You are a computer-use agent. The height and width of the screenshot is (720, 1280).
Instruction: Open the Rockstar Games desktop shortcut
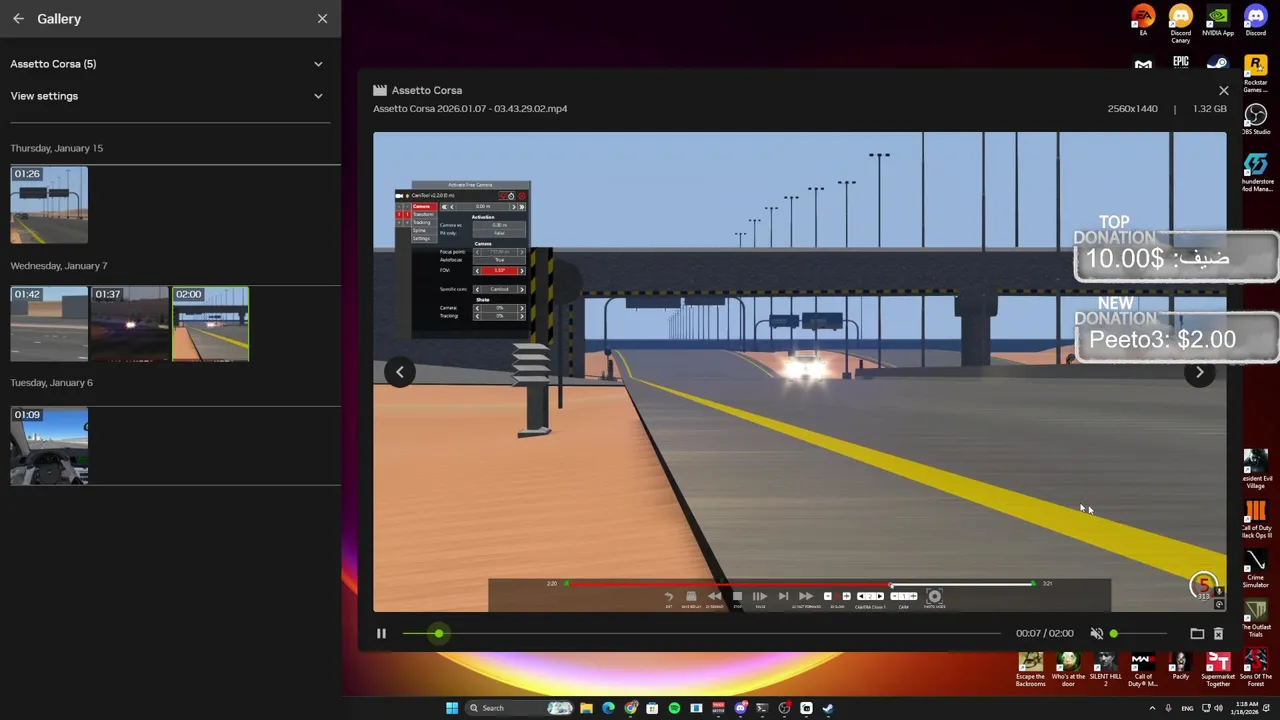pyautogui.click(x=1255, y=73)
